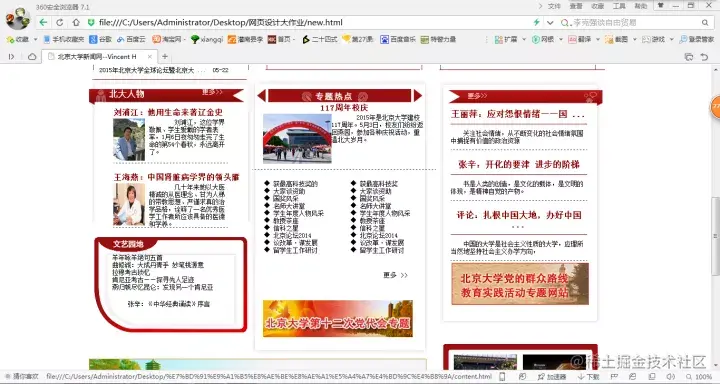The height and width of the screenshot is (384, 720).
Task: Click the 网银 online banking icon
Action: 535,40
